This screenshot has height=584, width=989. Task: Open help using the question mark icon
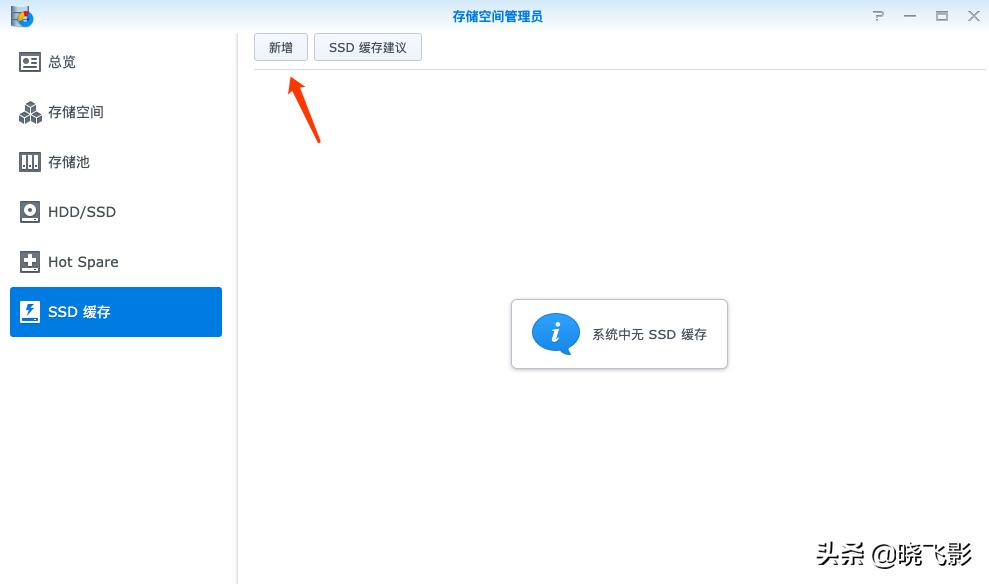(x=878, y=16)
